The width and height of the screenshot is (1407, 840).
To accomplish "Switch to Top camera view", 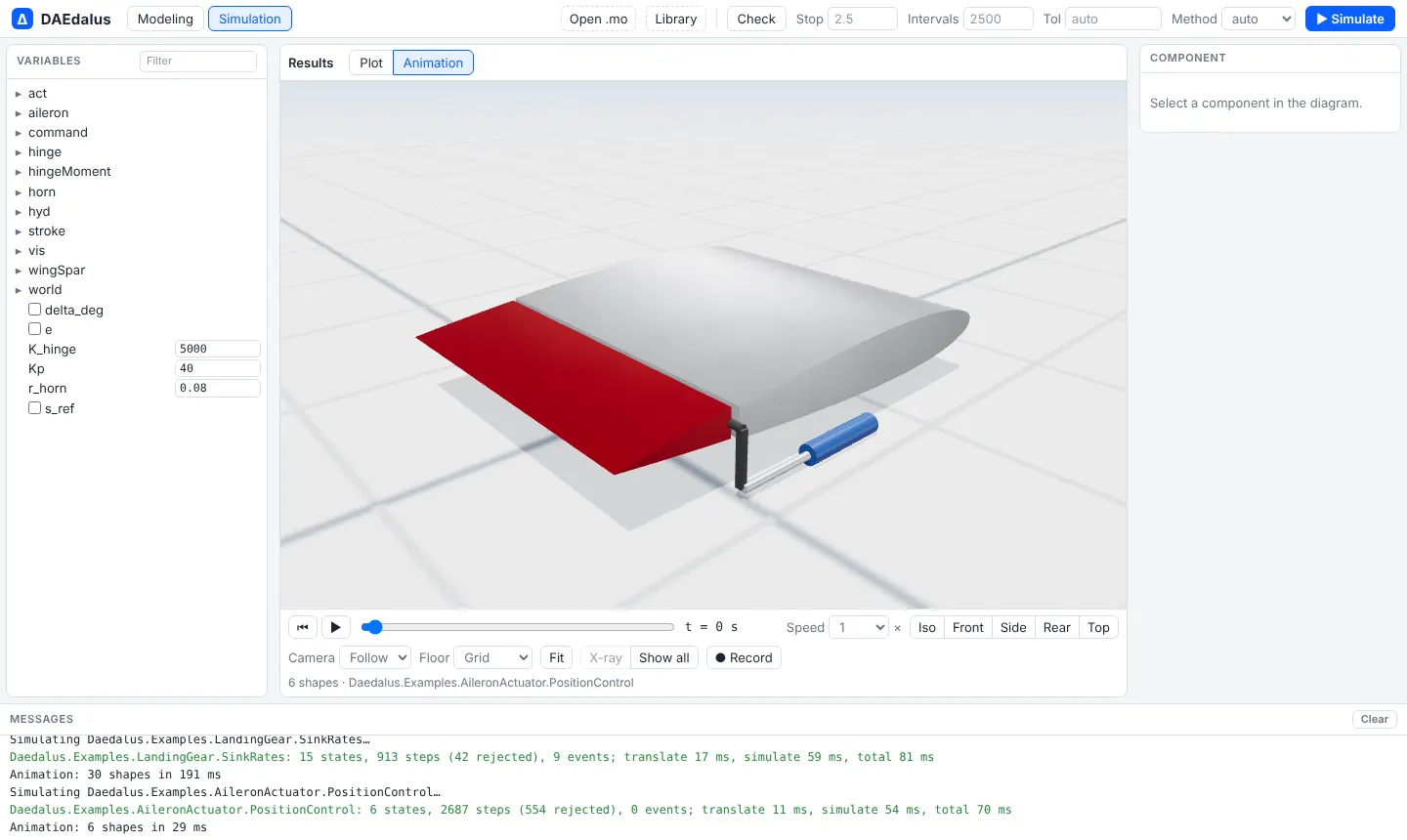I will point(1098,627).
